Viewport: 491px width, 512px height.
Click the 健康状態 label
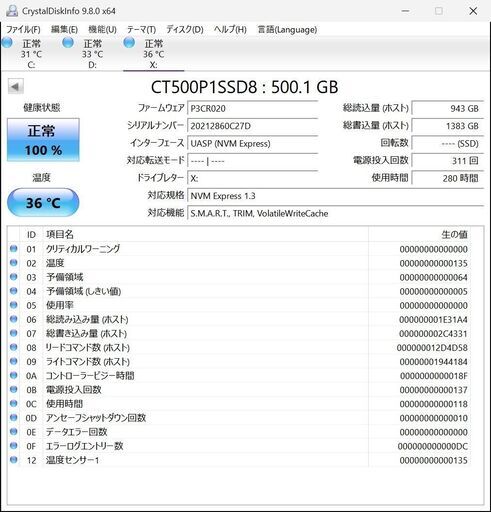point(41,108)
